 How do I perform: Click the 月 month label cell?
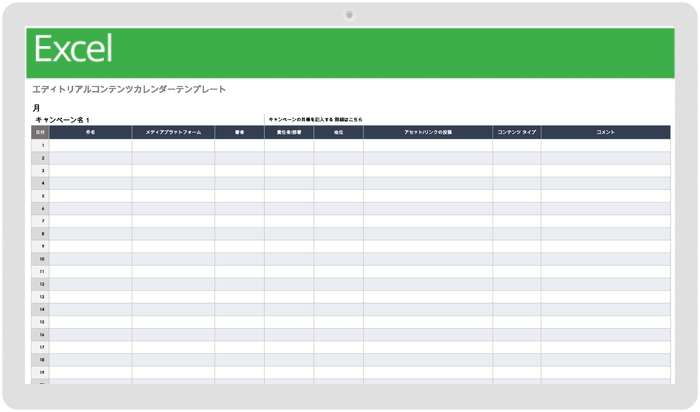click(x=37, y=108)
